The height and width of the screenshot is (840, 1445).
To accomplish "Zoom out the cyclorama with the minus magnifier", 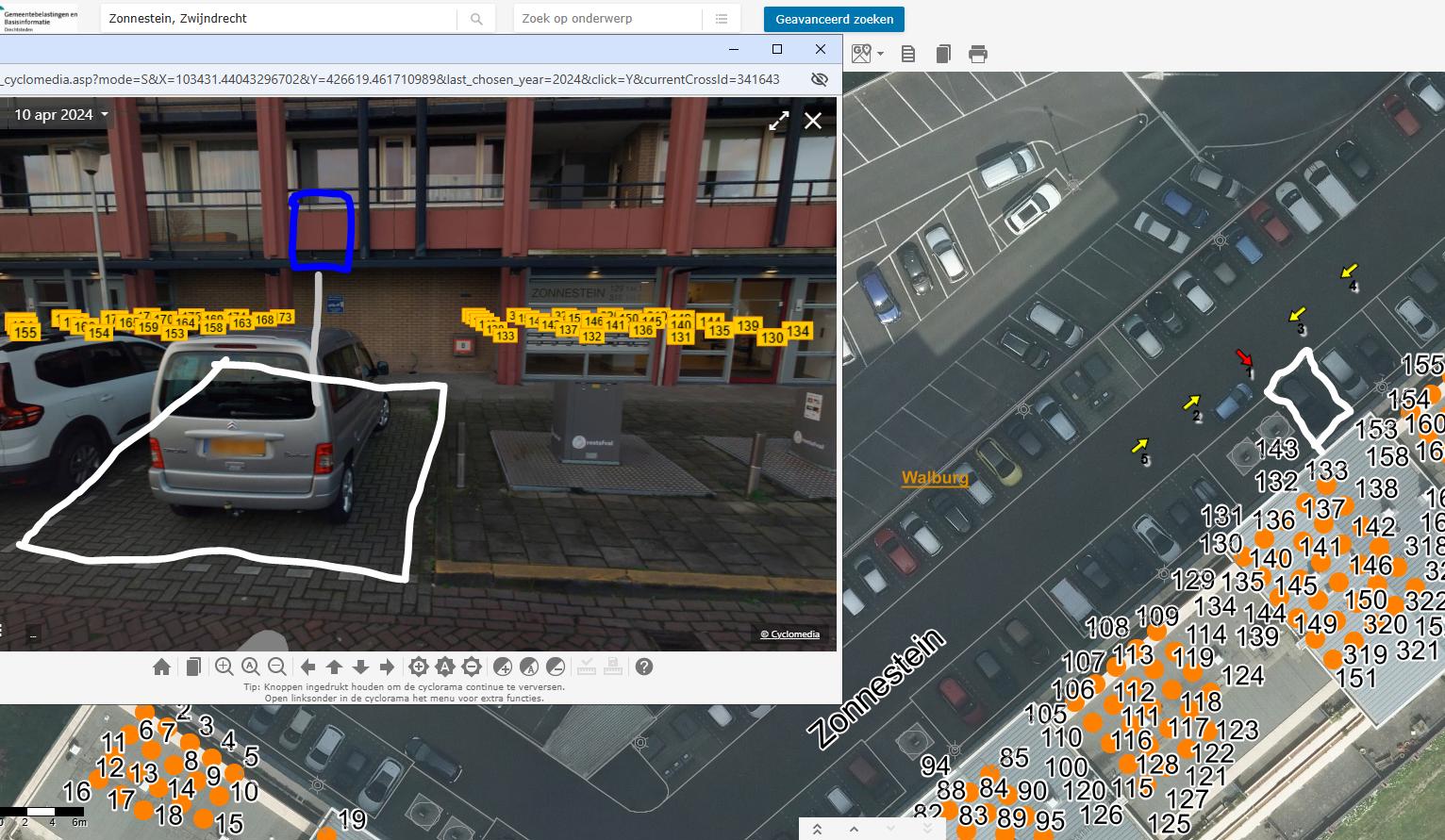I will 277,667.
